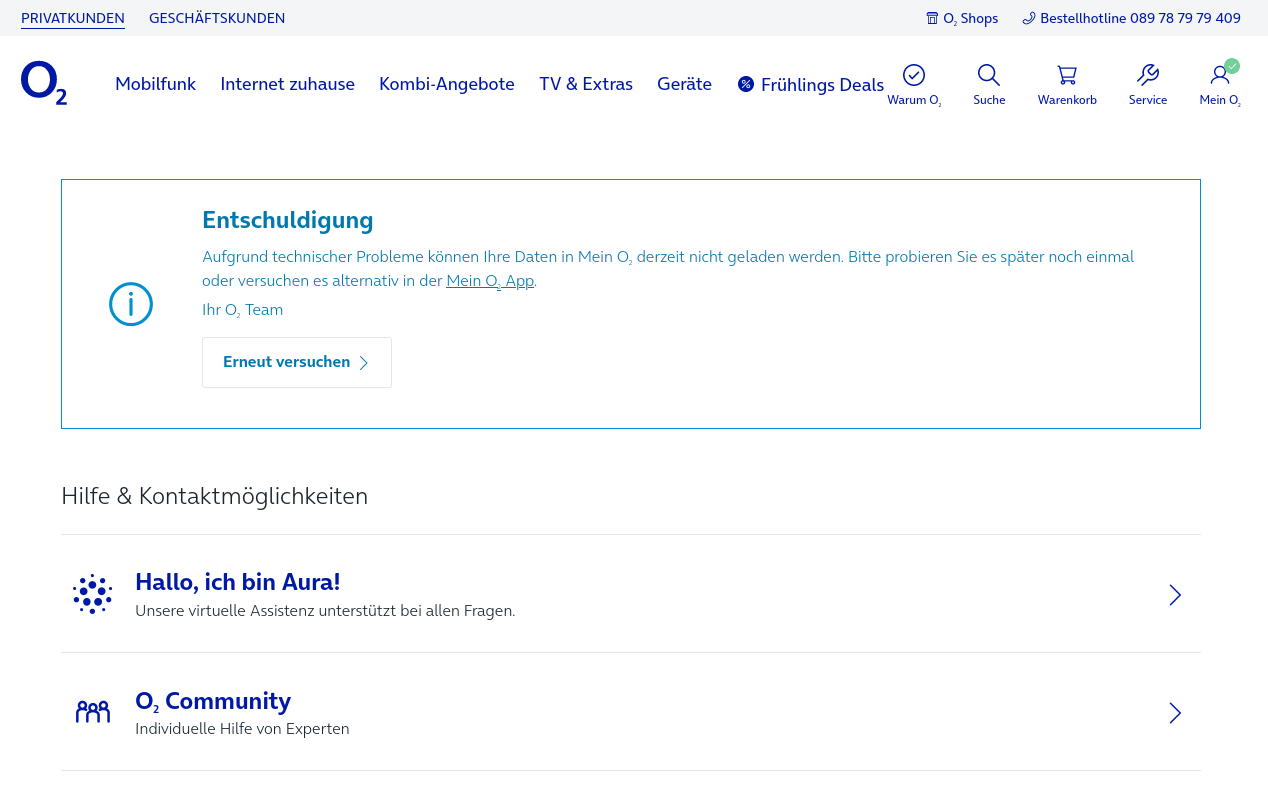Screen dimensions: 1268x808
Task: Click the Aura dotted assistant icon
Action: point(92,594)
